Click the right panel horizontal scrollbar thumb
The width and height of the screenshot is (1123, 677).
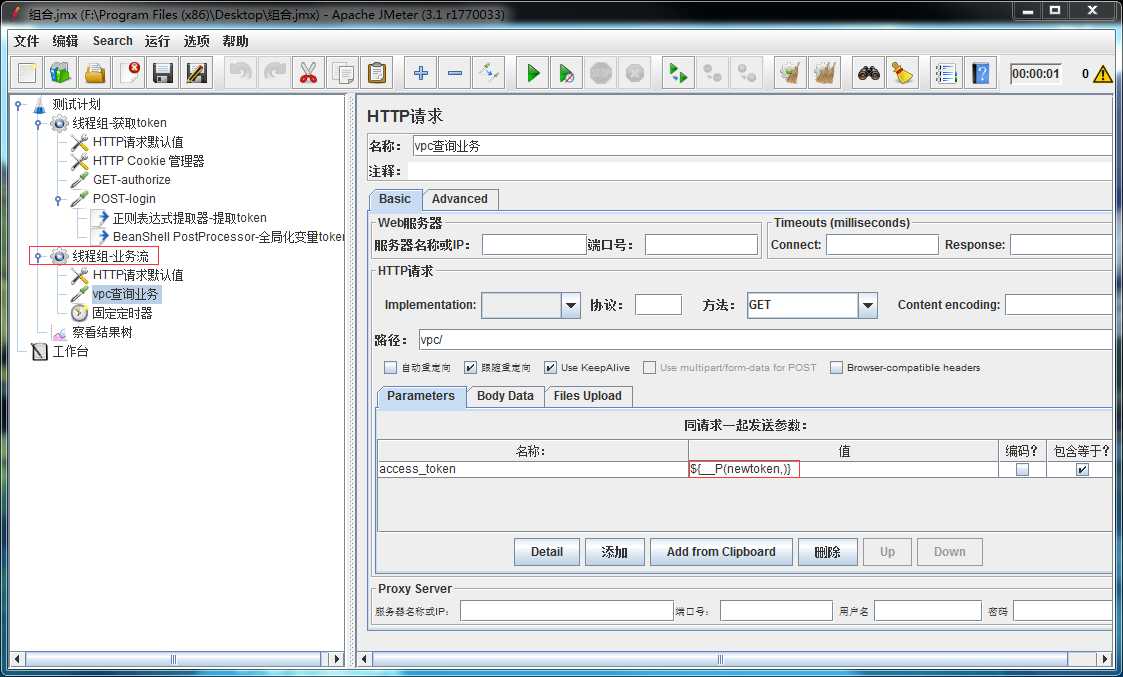coord(720,659)
